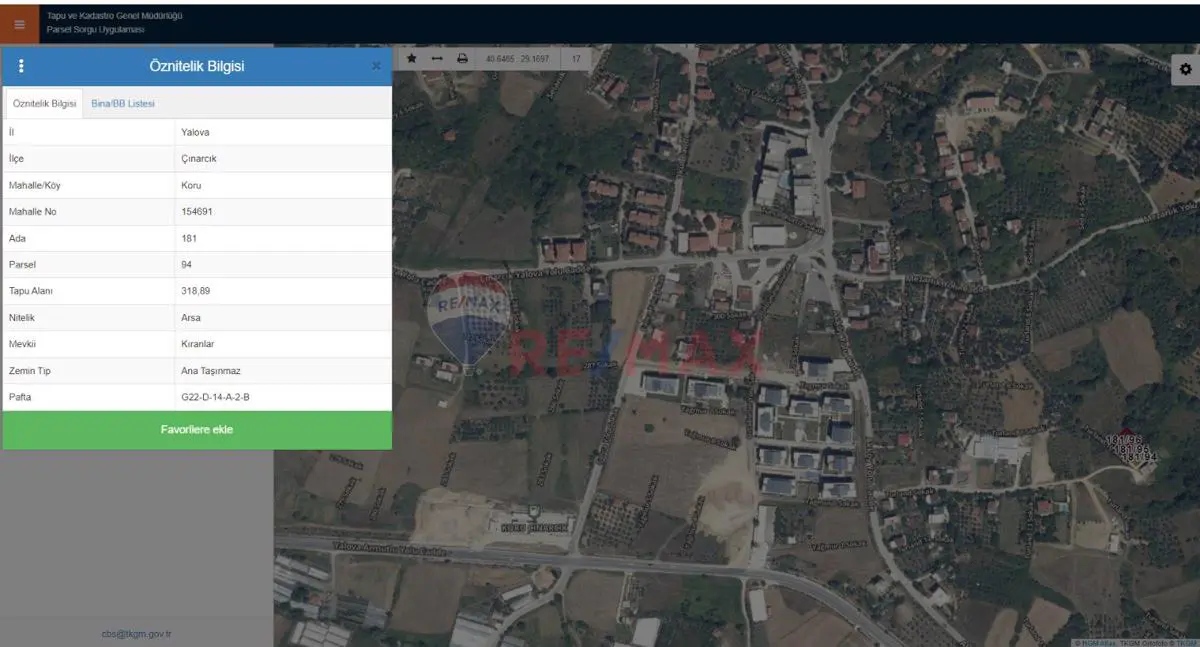Click the Mahalle/Köy row label
This screenshot has height=647, width=1200.
point(35,185)
